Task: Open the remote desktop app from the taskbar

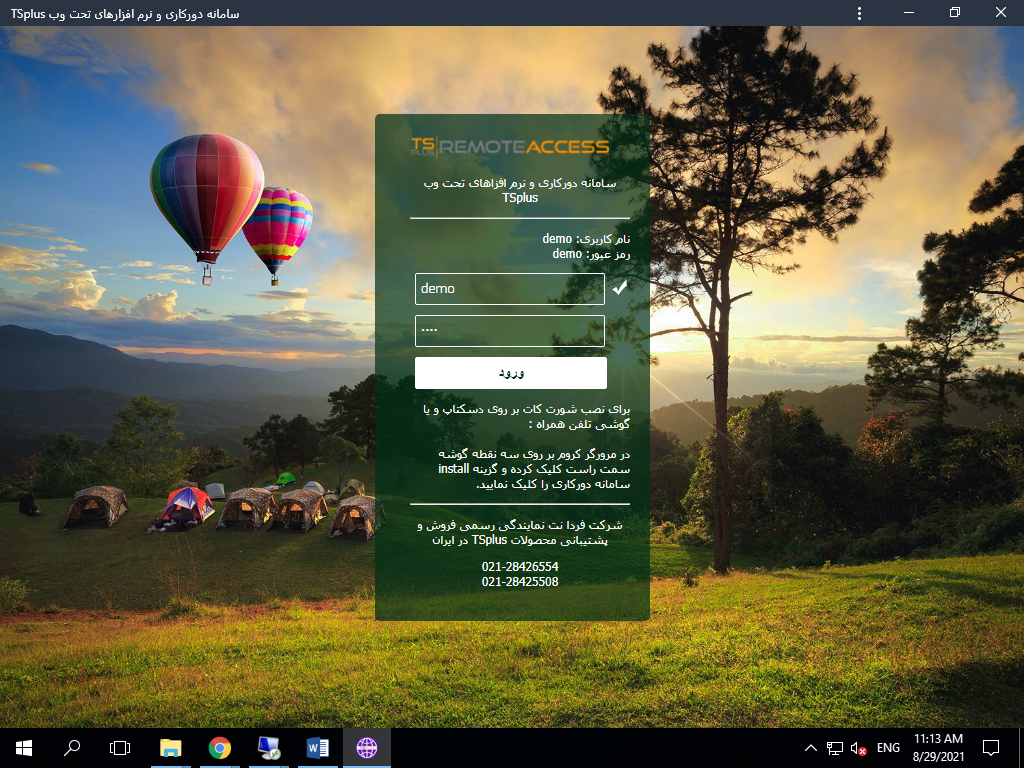Action: pyautogui.click(x=268, y=747)
